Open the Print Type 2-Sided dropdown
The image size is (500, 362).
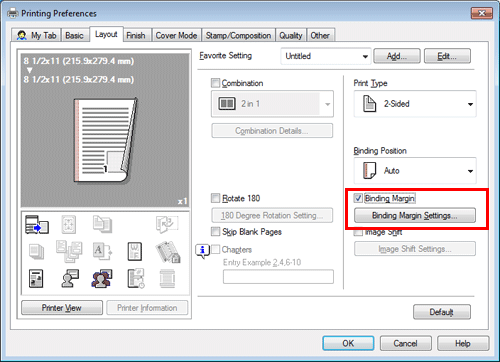click(x=415, y=104)
